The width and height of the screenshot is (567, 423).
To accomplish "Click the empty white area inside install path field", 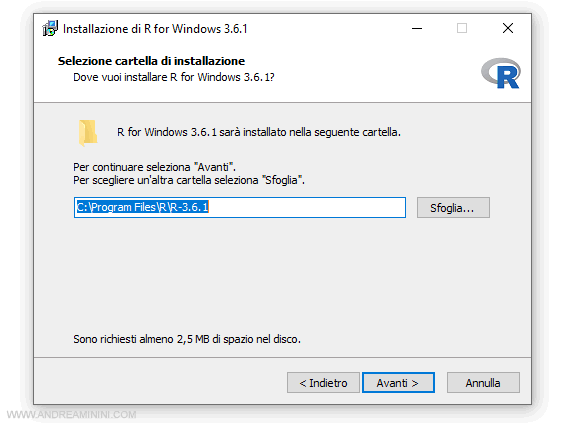I will (307, 208).
